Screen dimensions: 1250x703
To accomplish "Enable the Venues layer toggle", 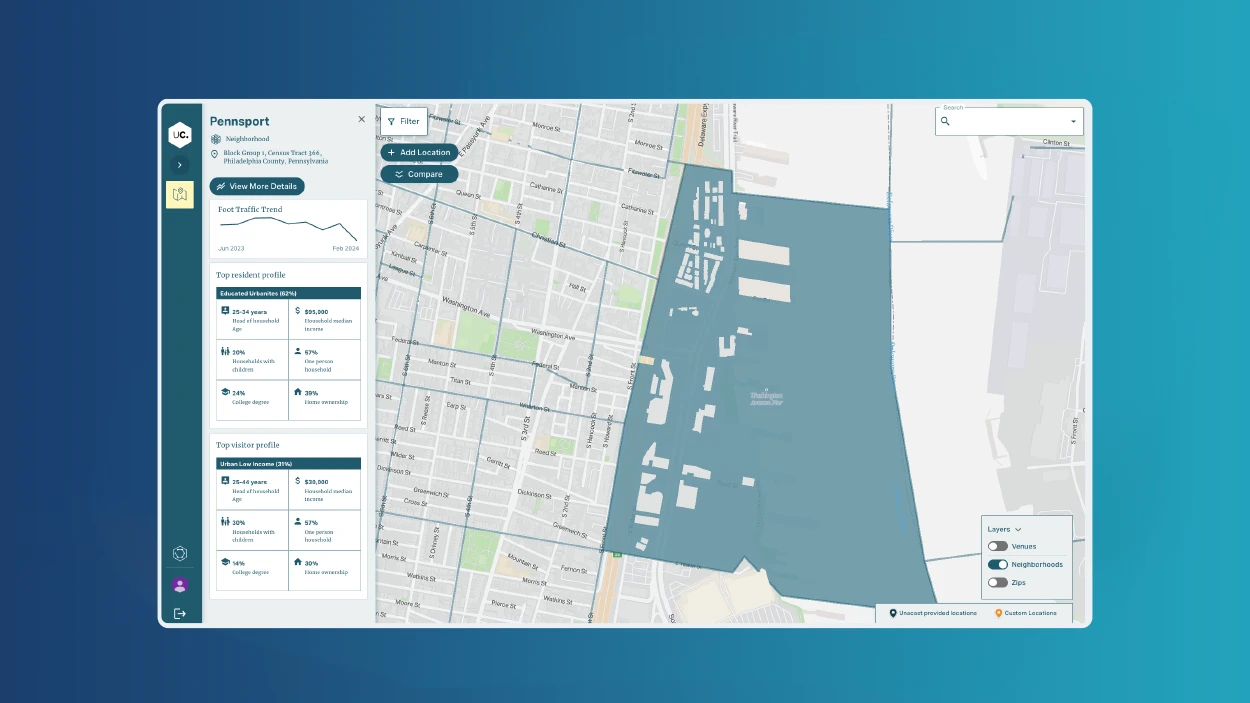I will [998, 546].
